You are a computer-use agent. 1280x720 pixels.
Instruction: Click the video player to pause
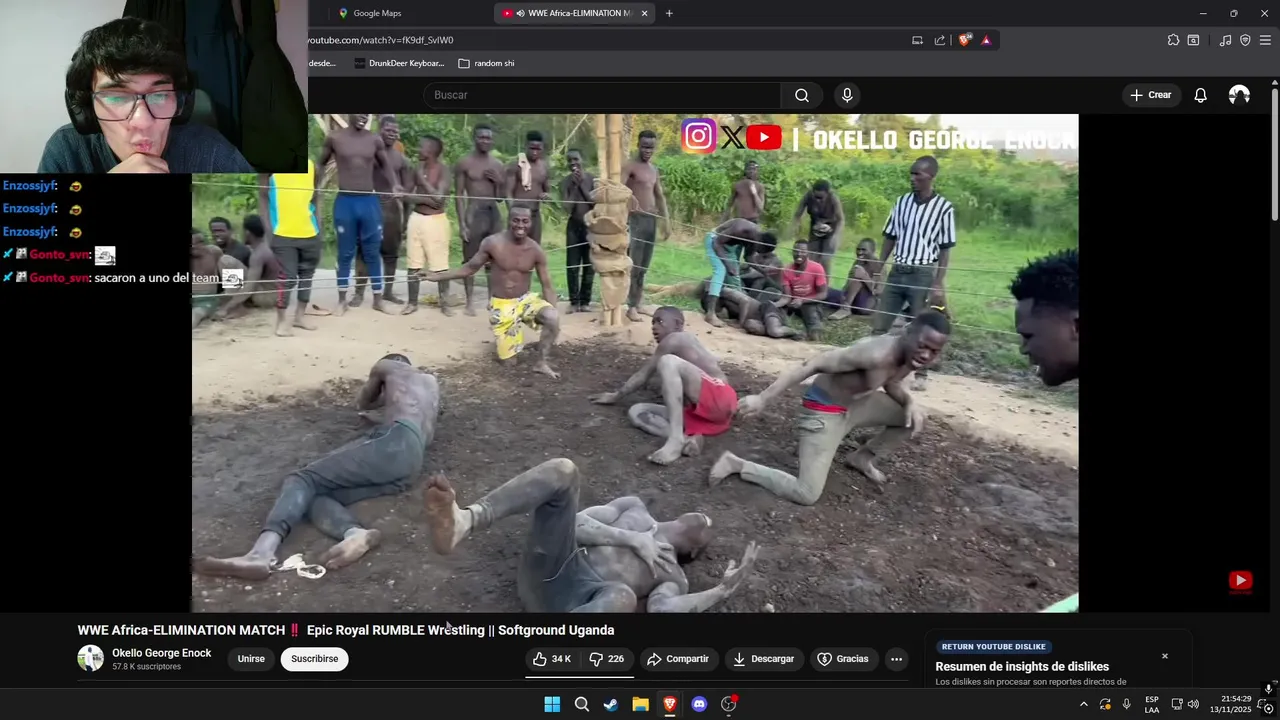tap(635, 362)
